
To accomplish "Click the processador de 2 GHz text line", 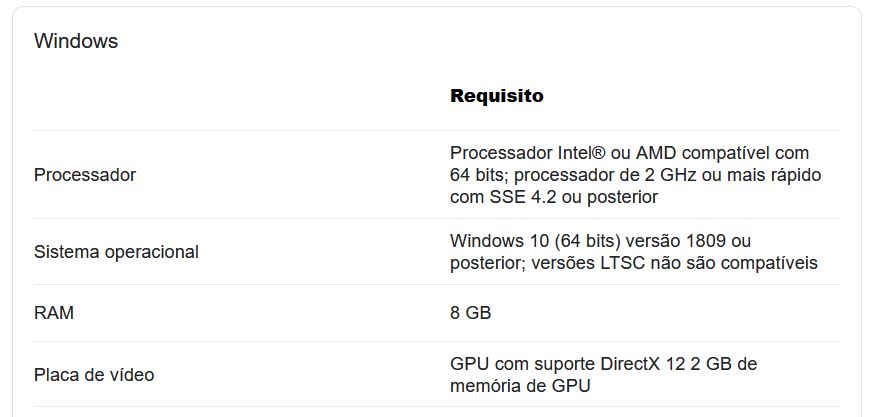I will (636, 175).
